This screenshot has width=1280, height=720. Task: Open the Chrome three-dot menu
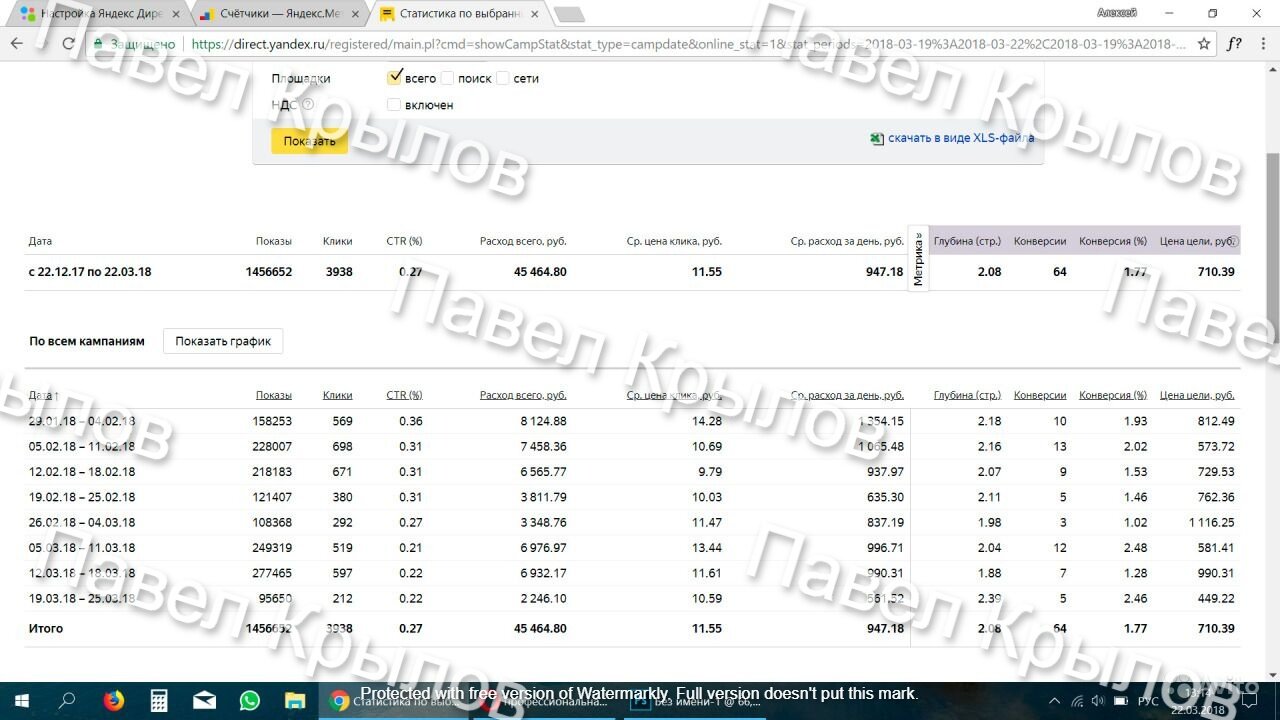[x=1265, y=44]
